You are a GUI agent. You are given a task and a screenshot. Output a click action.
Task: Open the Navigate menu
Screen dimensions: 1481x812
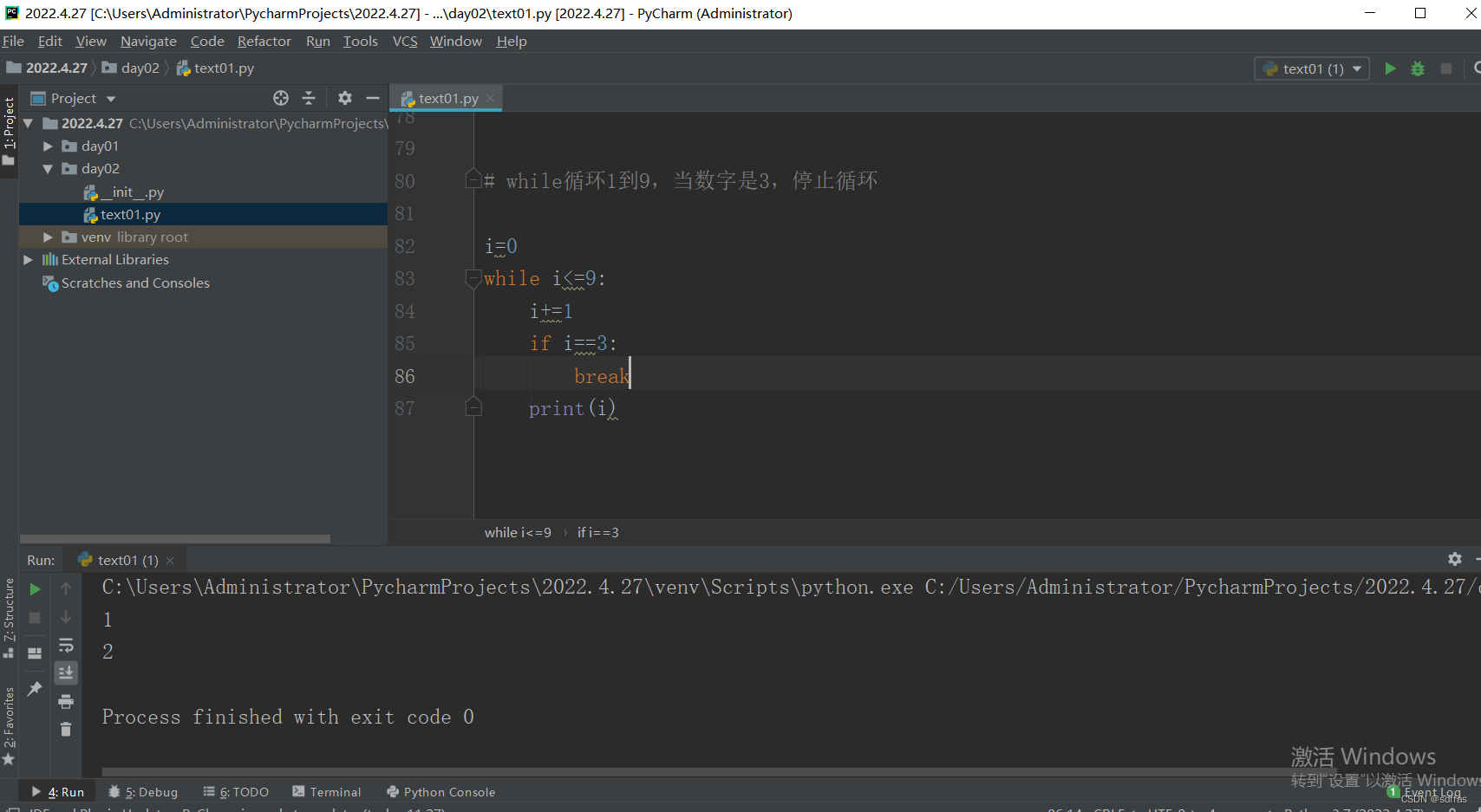(148, 41)
